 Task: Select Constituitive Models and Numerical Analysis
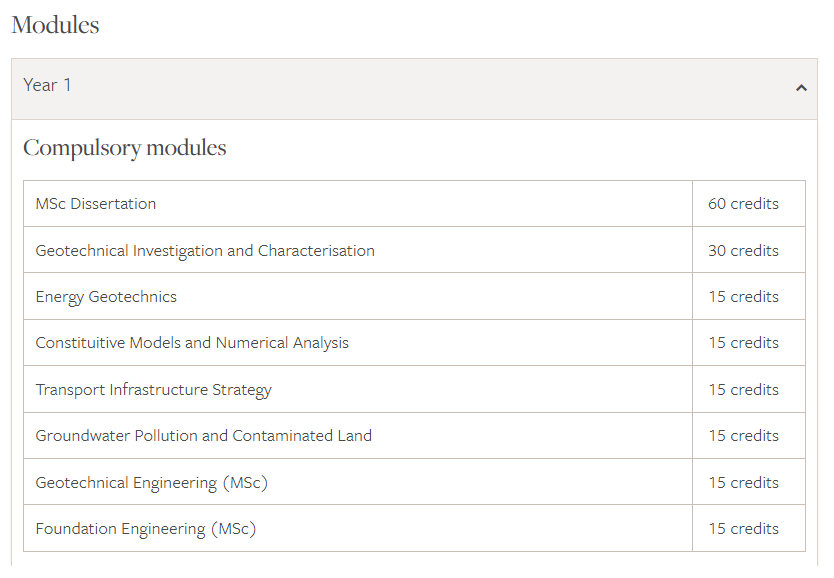click(x=192, y=343)
